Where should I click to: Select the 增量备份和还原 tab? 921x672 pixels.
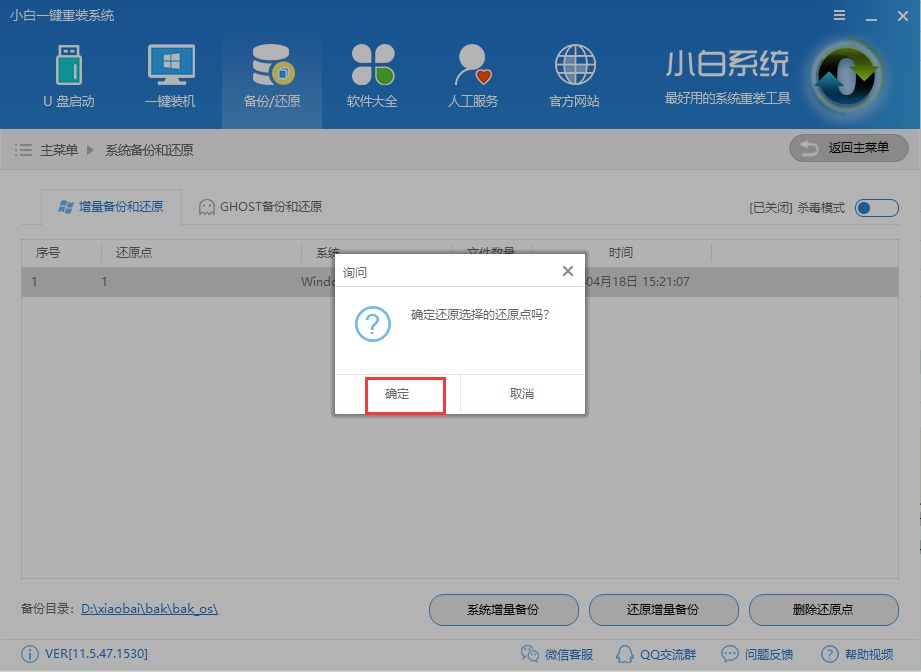pos(111,208)
